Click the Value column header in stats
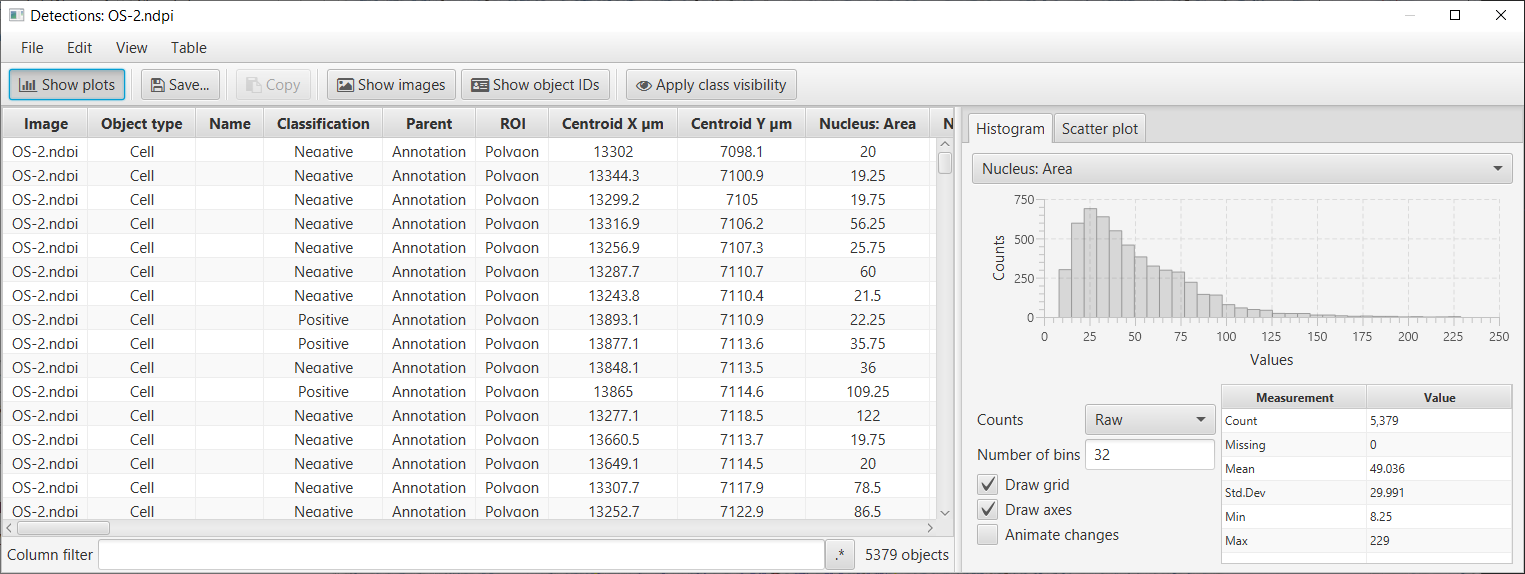The width and height of the screenshot is (1525, 574). (x=1439, y=397)
